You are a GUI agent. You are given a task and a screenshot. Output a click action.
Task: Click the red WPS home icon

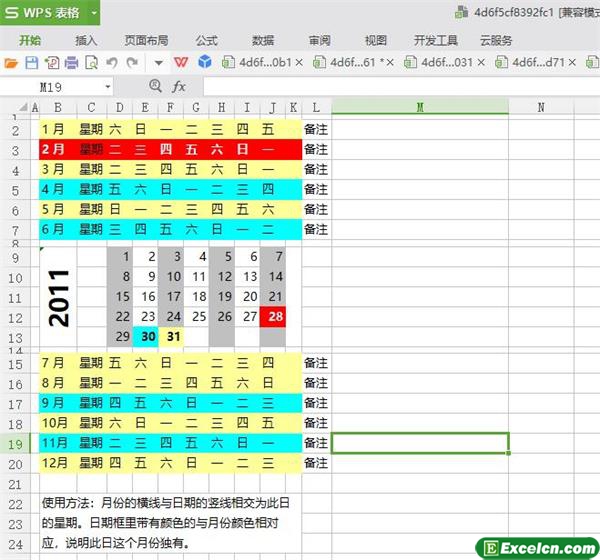[x=183, y=63]
